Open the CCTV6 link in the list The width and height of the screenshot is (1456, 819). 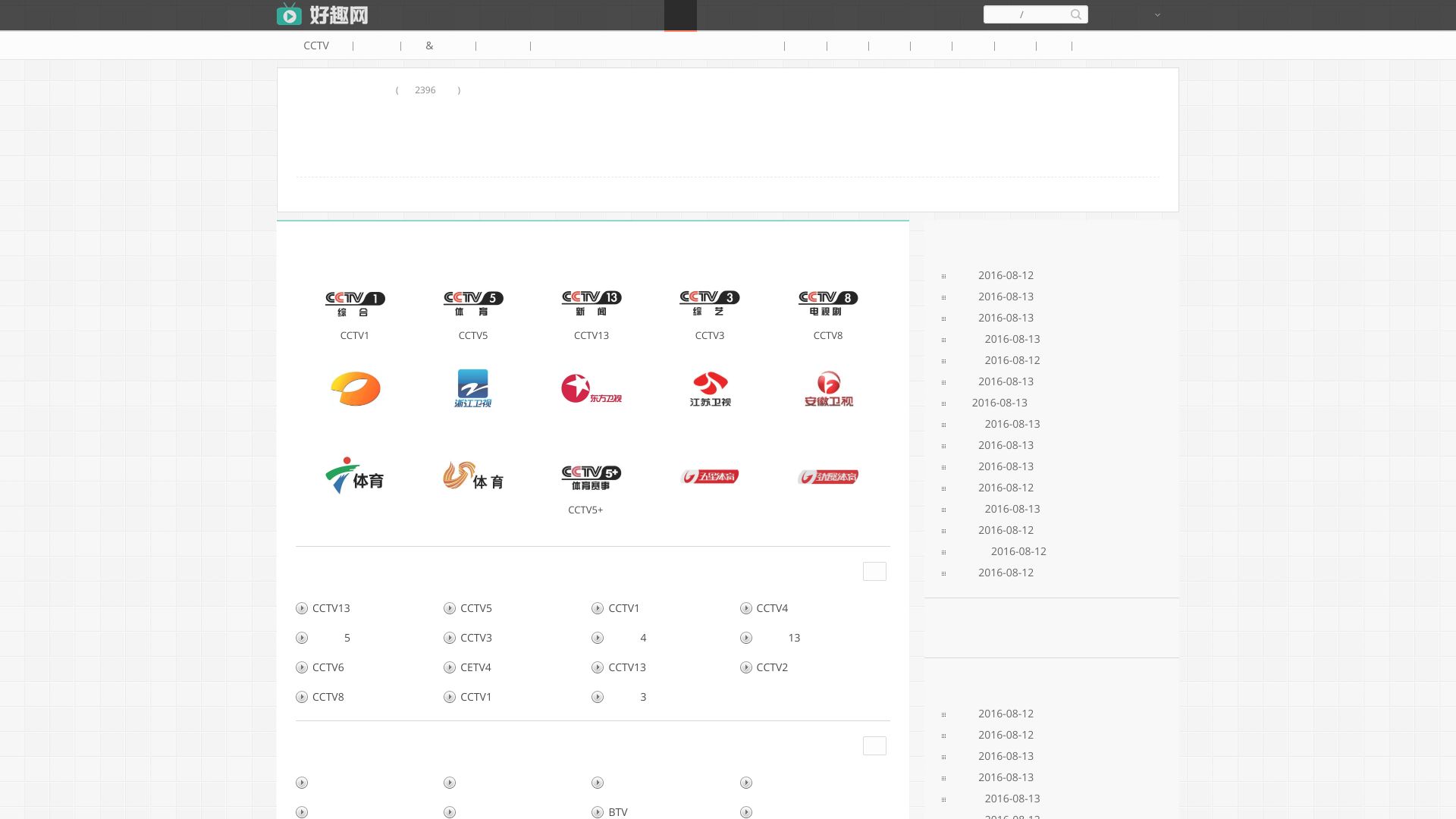click(x=328, y=667)
